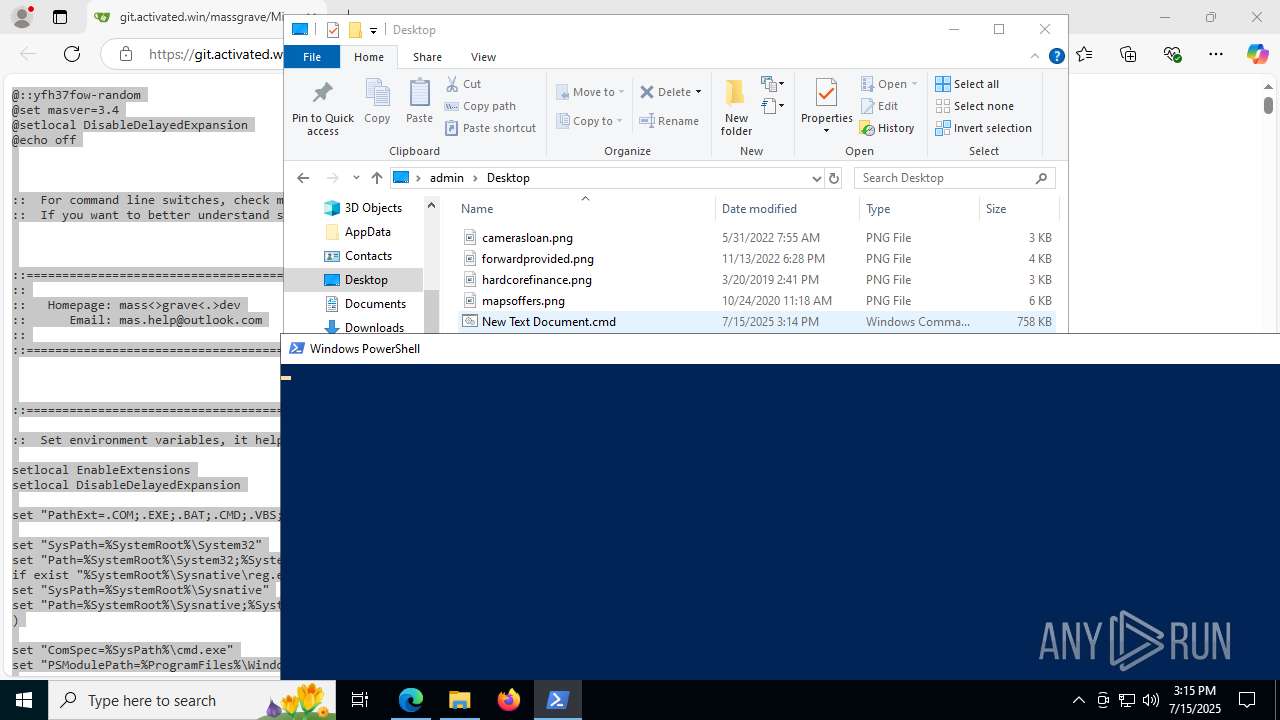Click the Open ribbon button

888,84
